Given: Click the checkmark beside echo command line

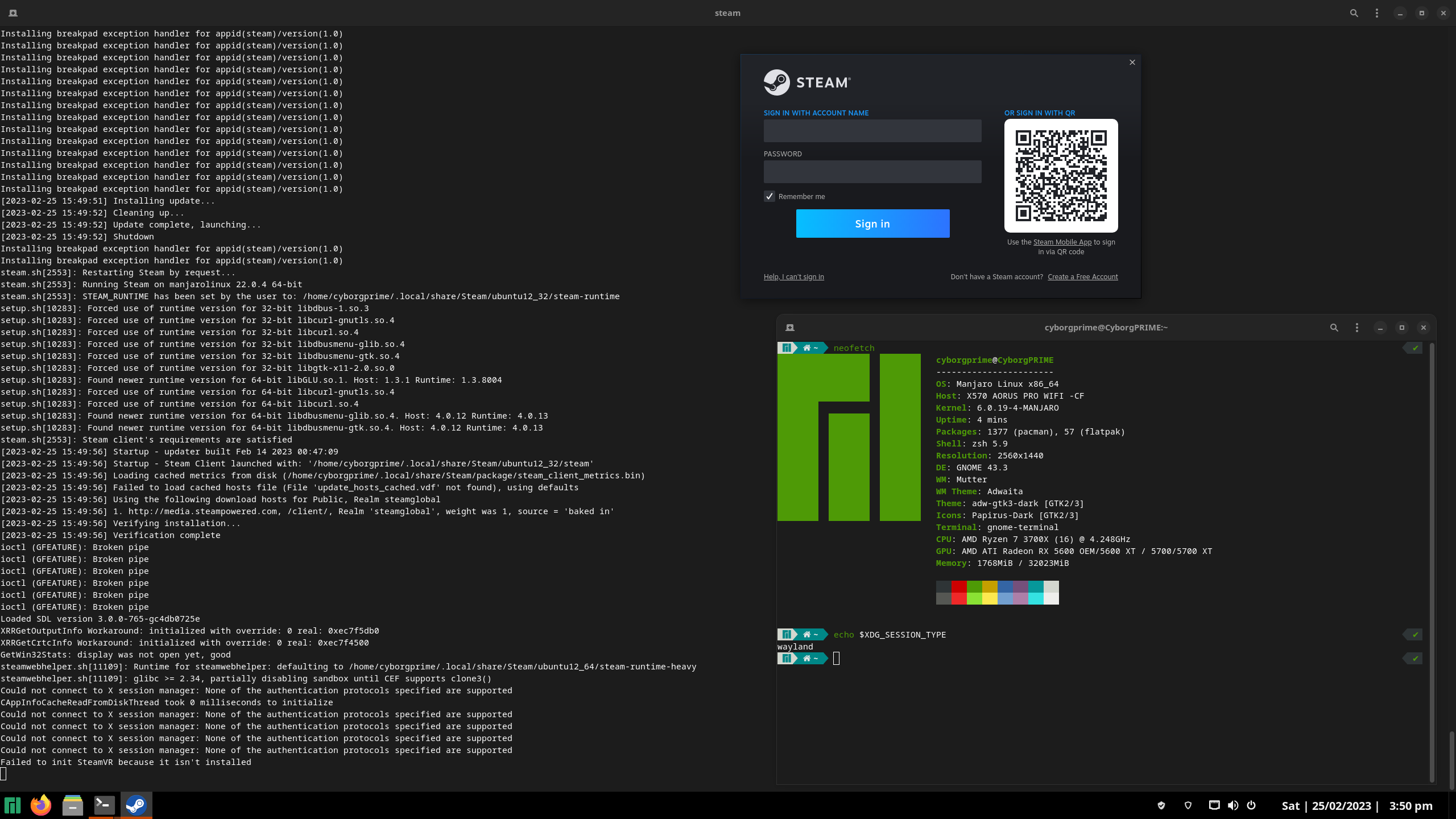Looking at the screenshot, I should pyautogui.click(x=1415, y=635).
